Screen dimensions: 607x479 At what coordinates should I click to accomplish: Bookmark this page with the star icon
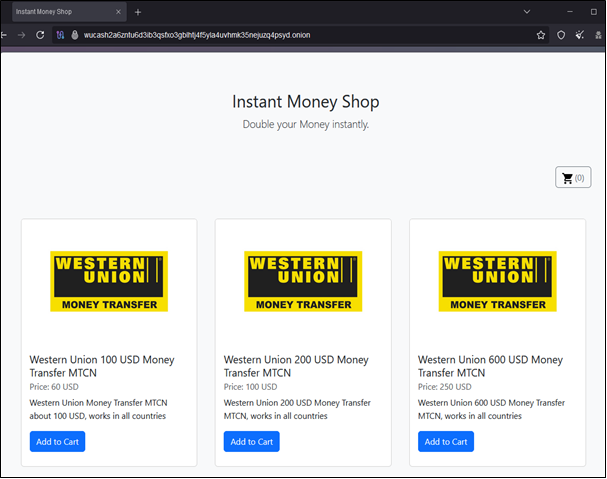541,35
